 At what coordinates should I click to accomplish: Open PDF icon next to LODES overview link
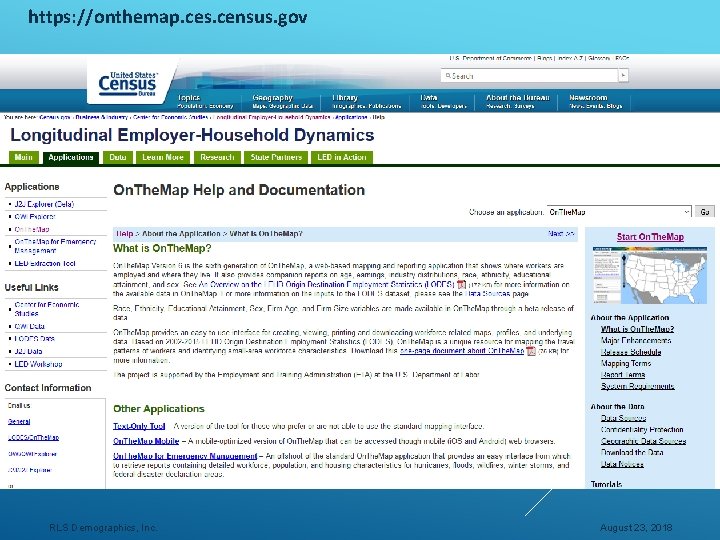click(461, 285)
